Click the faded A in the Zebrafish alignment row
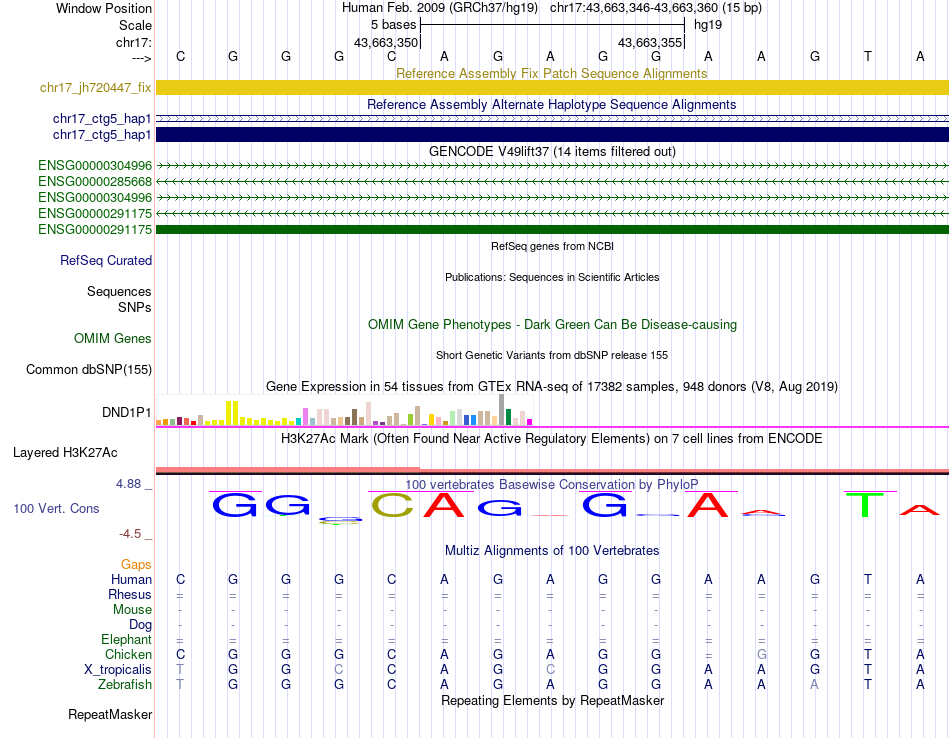This screenshot has width=950, height=738. [x=814, y=685]
